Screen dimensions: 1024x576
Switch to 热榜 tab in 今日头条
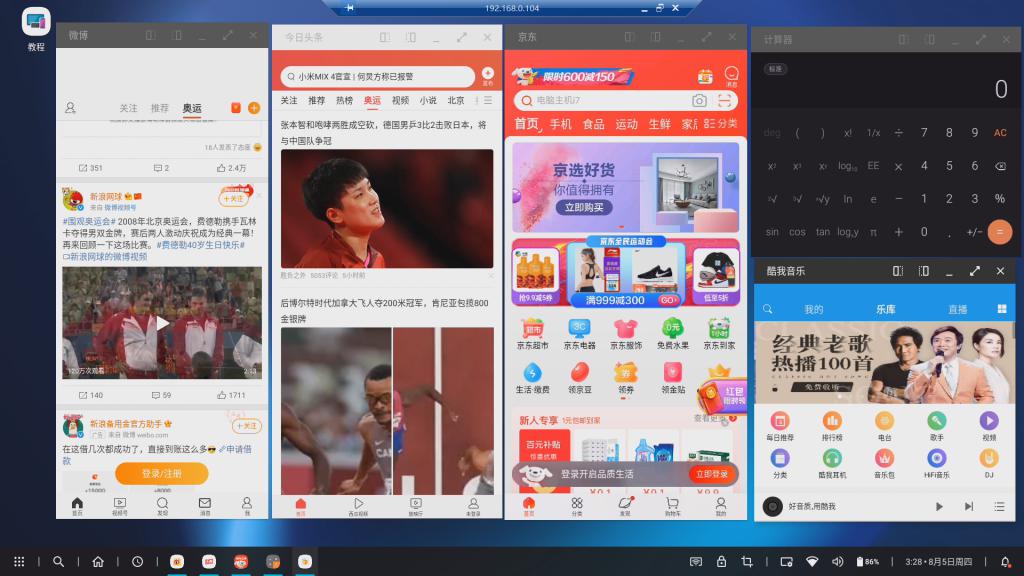[344, 101]
